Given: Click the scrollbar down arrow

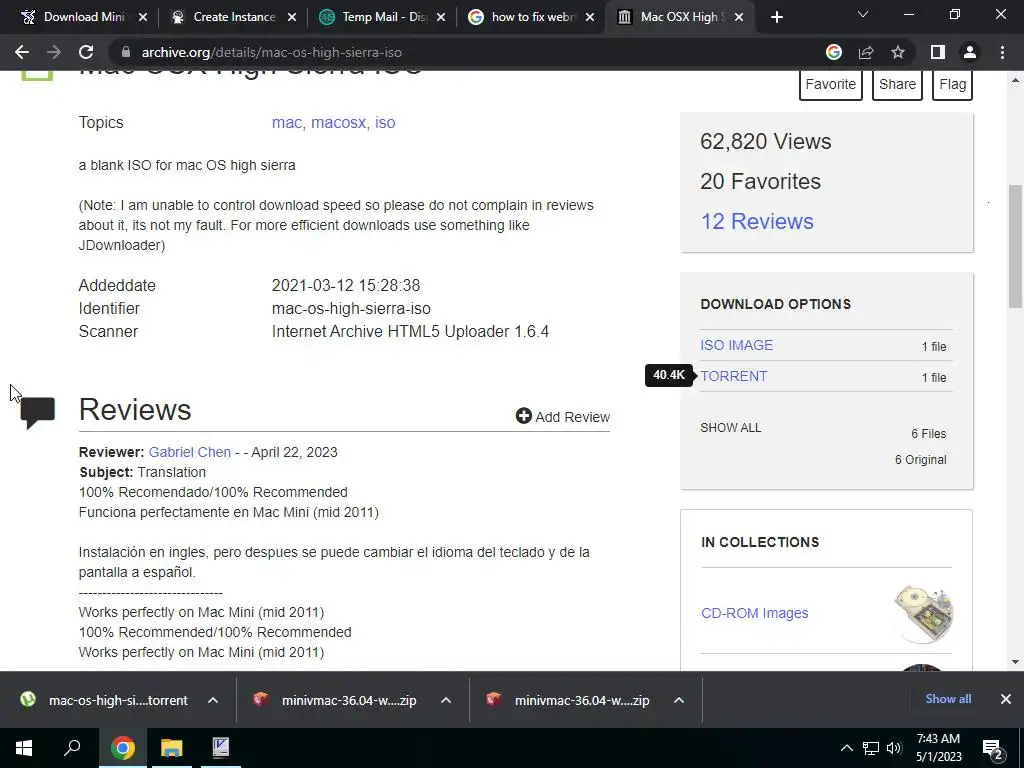Looking at the screenshot, I should 1016,662.
